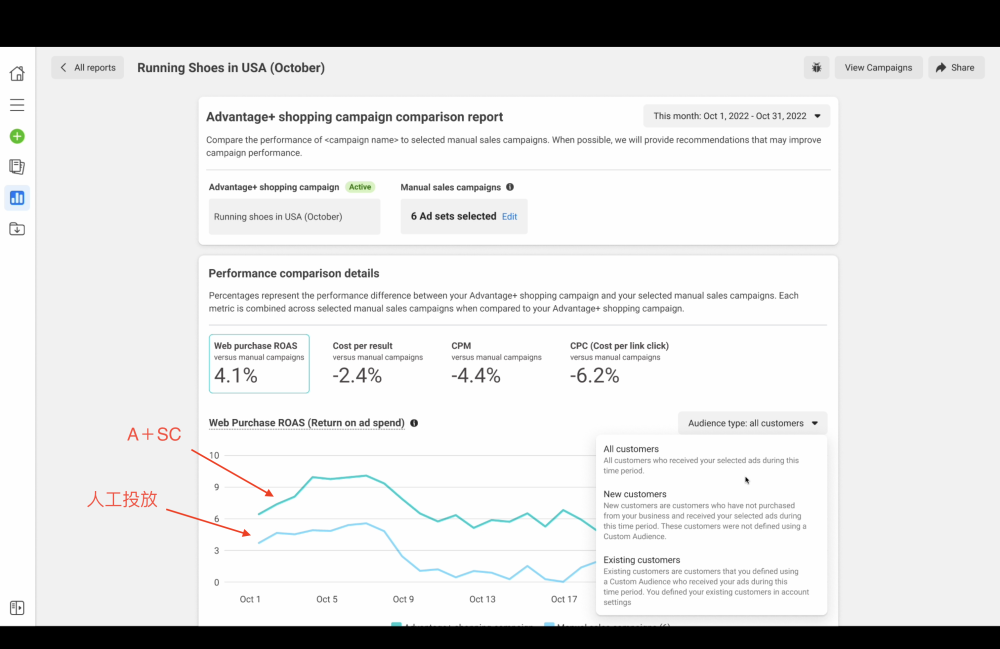This screenshot has width=1000, height=649.
Task: Select the Cost per result metric card
Action: (378, 363)
